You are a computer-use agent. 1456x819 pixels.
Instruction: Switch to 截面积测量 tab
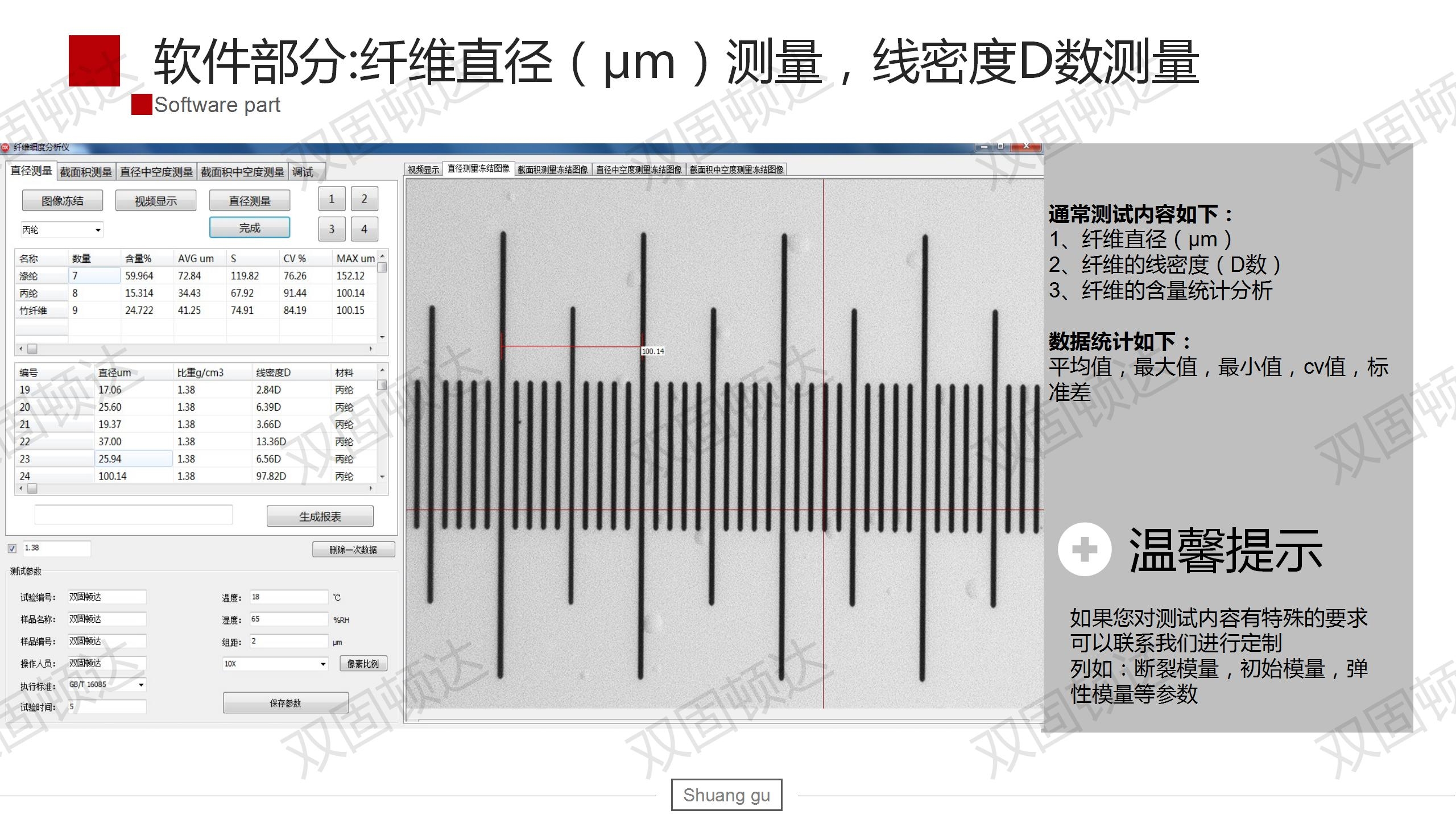(x=86, y=172)
